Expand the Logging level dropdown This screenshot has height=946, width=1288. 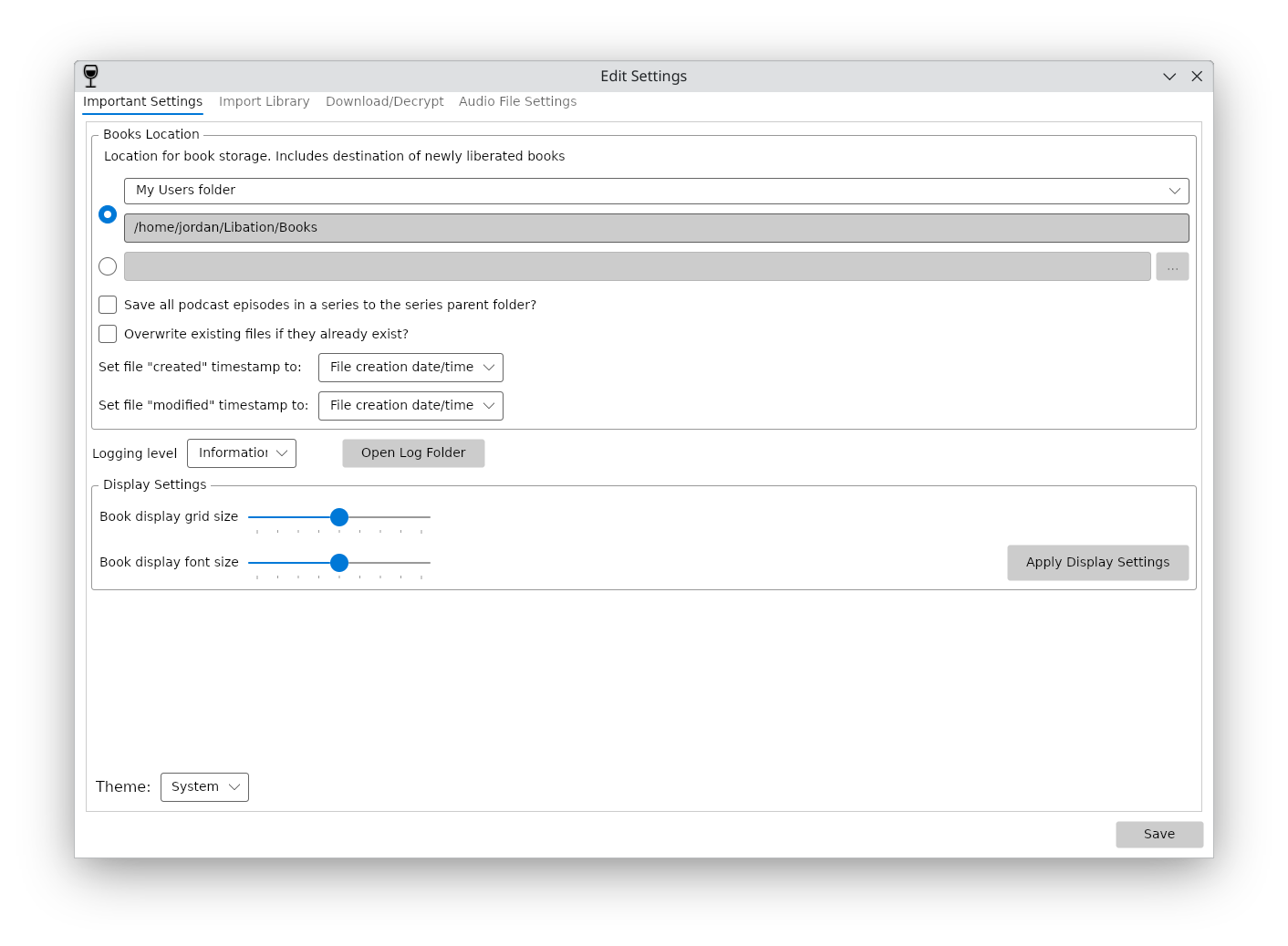(242, 453)
